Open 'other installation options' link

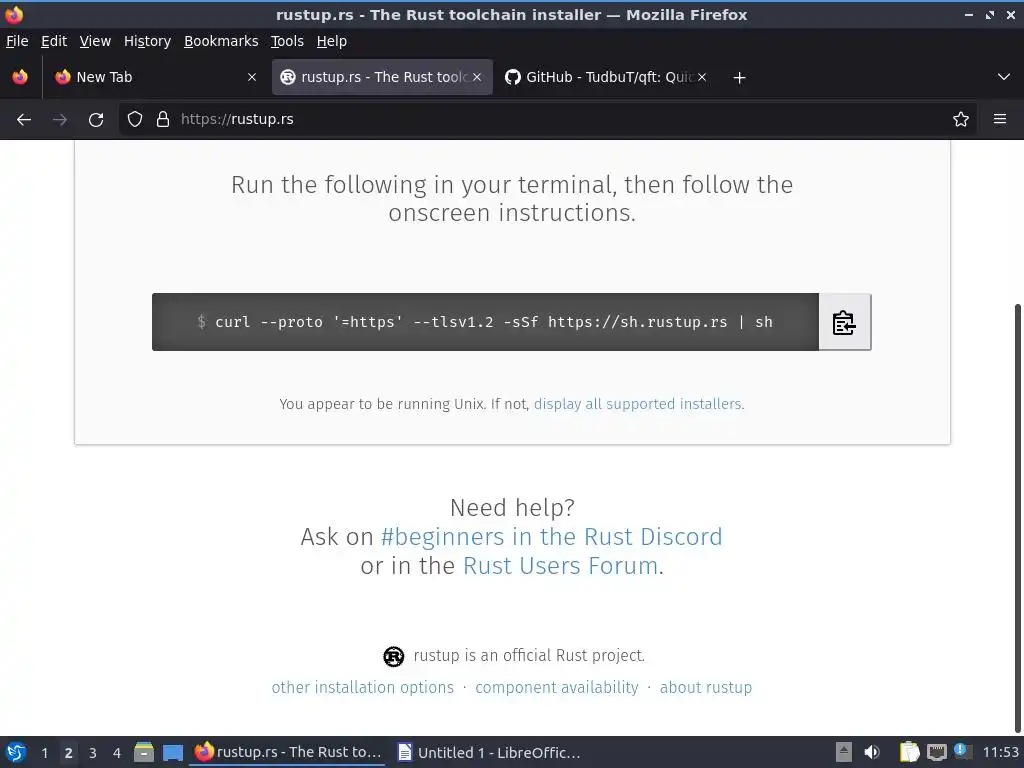362,688
